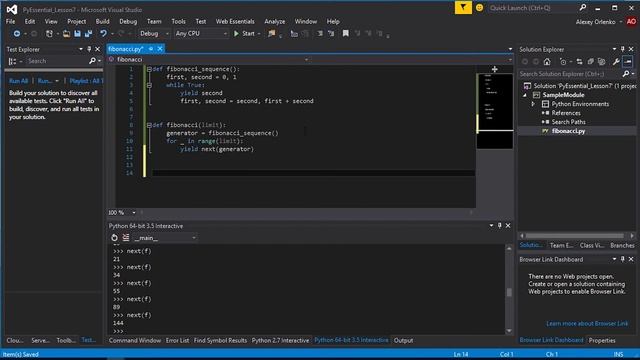Toggle pin on Browser Link Dashboard
The width and height of the screenshot is (640, 360).
click(x=622, y=259)
